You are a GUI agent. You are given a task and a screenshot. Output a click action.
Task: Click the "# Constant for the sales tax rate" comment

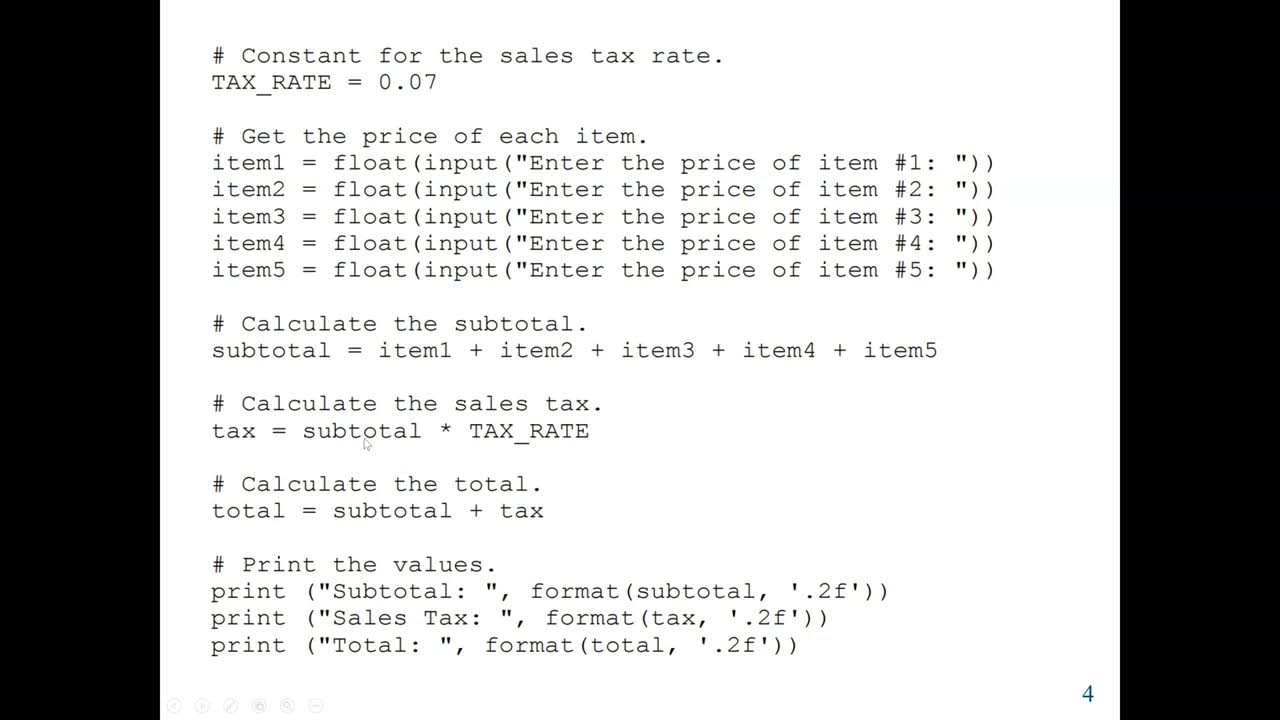tap(467, 56)
